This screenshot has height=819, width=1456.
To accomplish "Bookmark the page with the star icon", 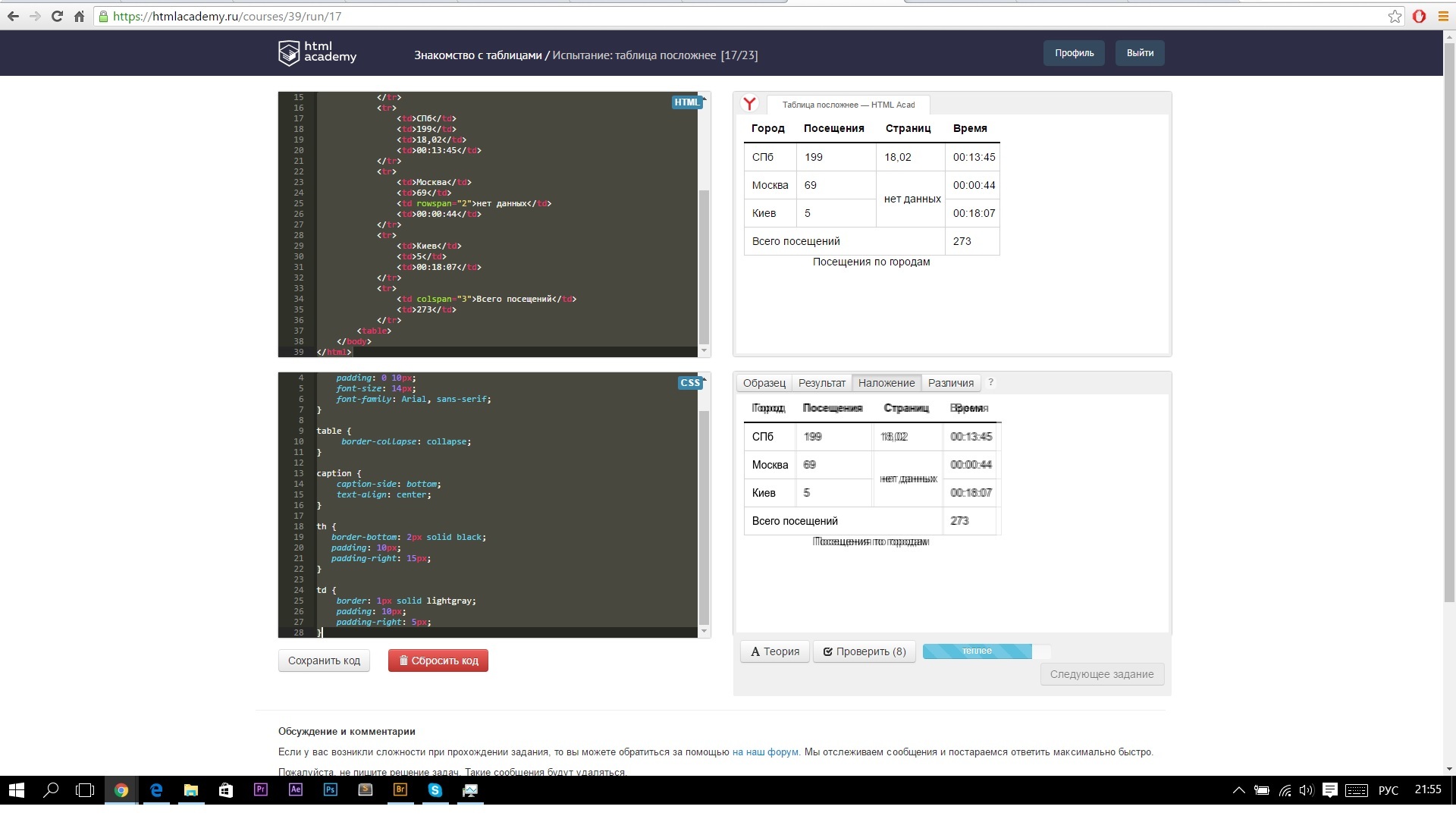I will [1395, 16].
